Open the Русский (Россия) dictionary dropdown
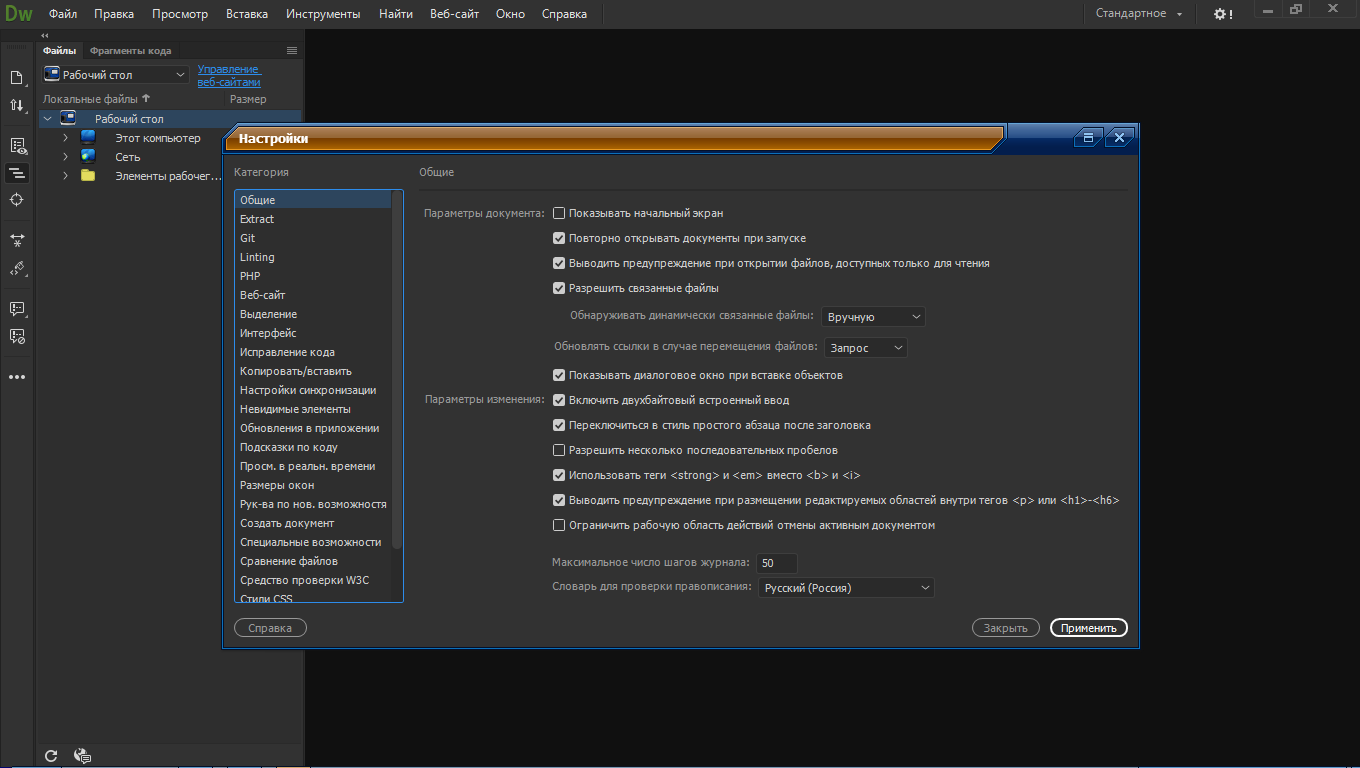The image size is (1360, 768). tap(845, 588)
